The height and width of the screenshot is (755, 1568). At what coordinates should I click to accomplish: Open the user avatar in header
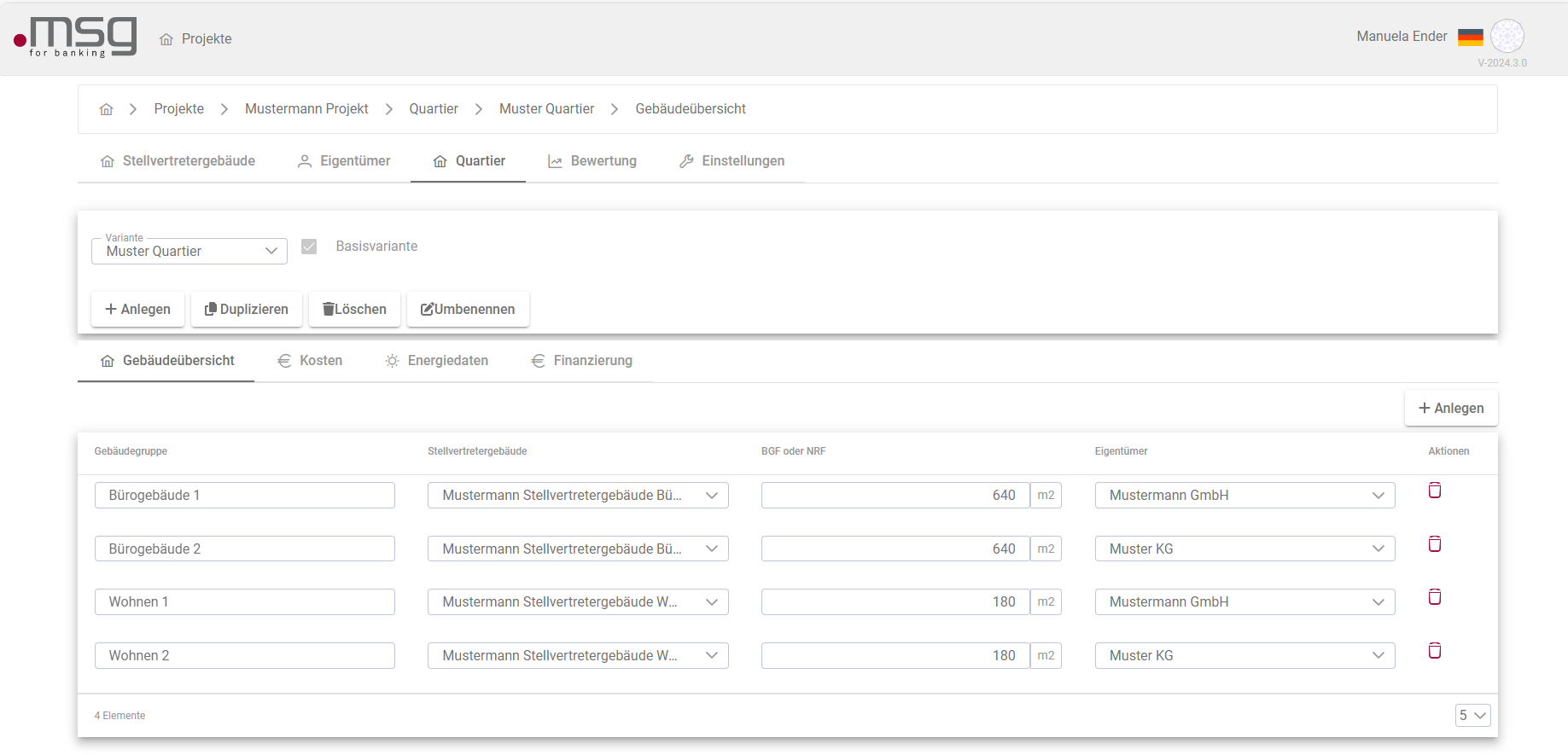pyautogui.click(x=1507, y=36)
